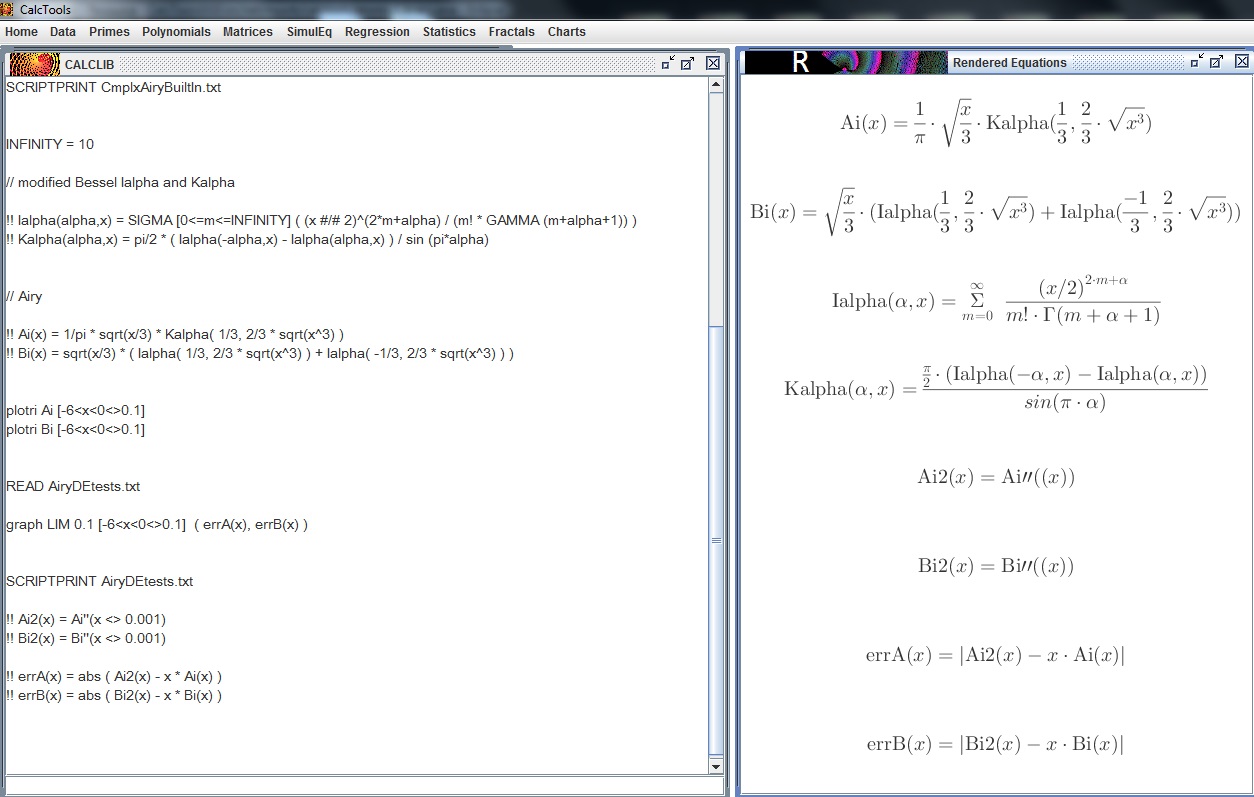This screenshot has height=797, width=1254.
Task: Open the Regression menu
Action: point(377,32)
